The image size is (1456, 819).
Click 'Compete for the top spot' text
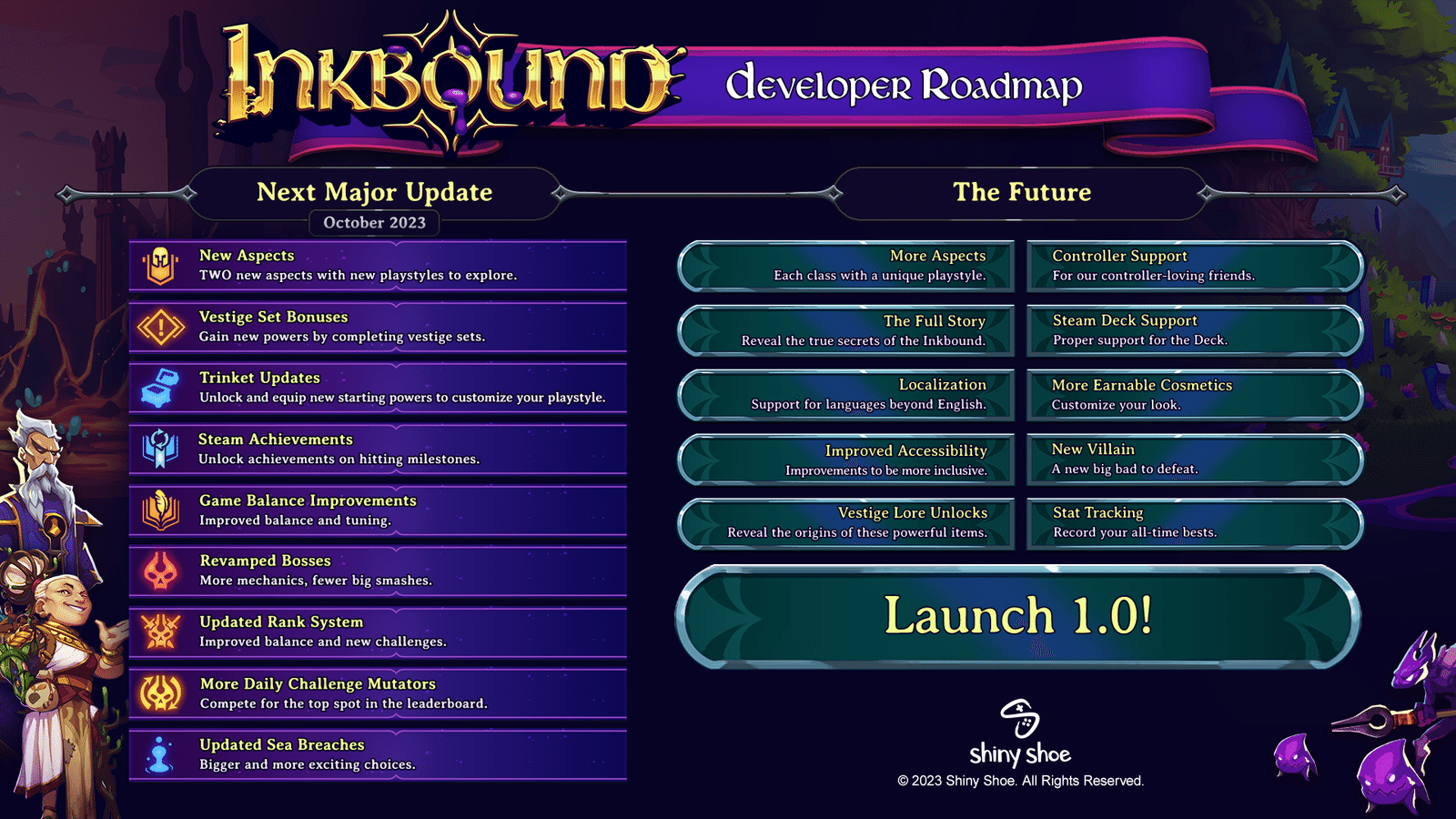point(343,703)
